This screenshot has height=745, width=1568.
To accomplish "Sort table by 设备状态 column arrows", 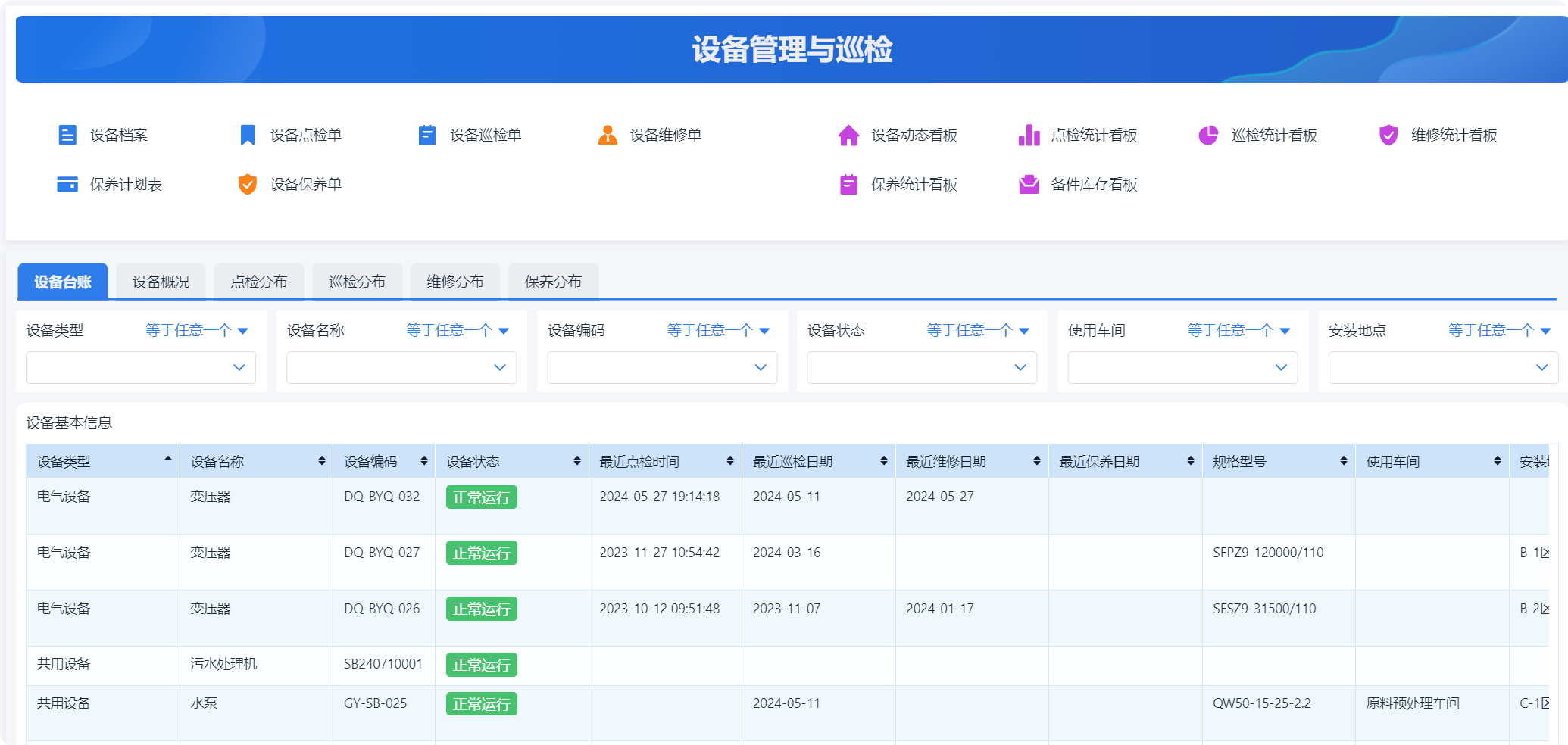I will (x=577, y=461).
